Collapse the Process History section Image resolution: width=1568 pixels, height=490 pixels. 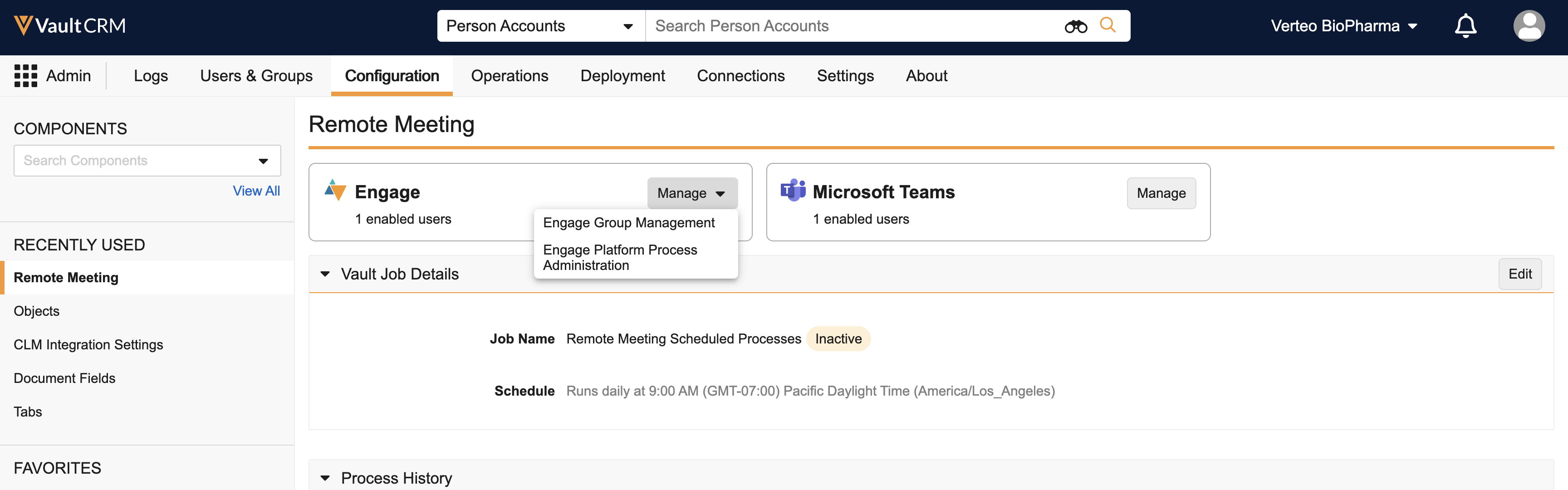(325, 478)
